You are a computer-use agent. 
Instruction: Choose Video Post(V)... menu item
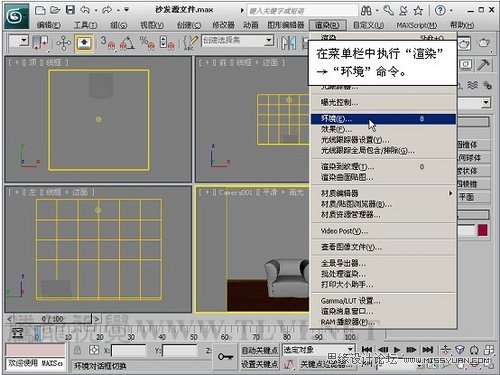(383, 231)
